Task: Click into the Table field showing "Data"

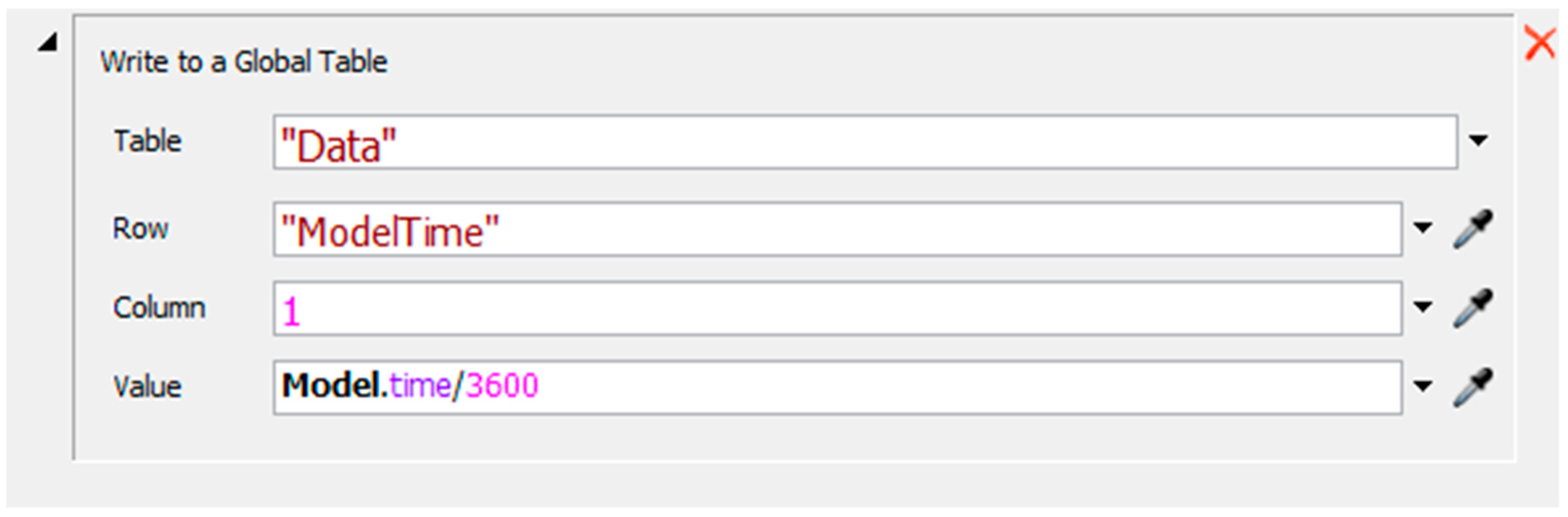Action: click(x=866, y=142)
